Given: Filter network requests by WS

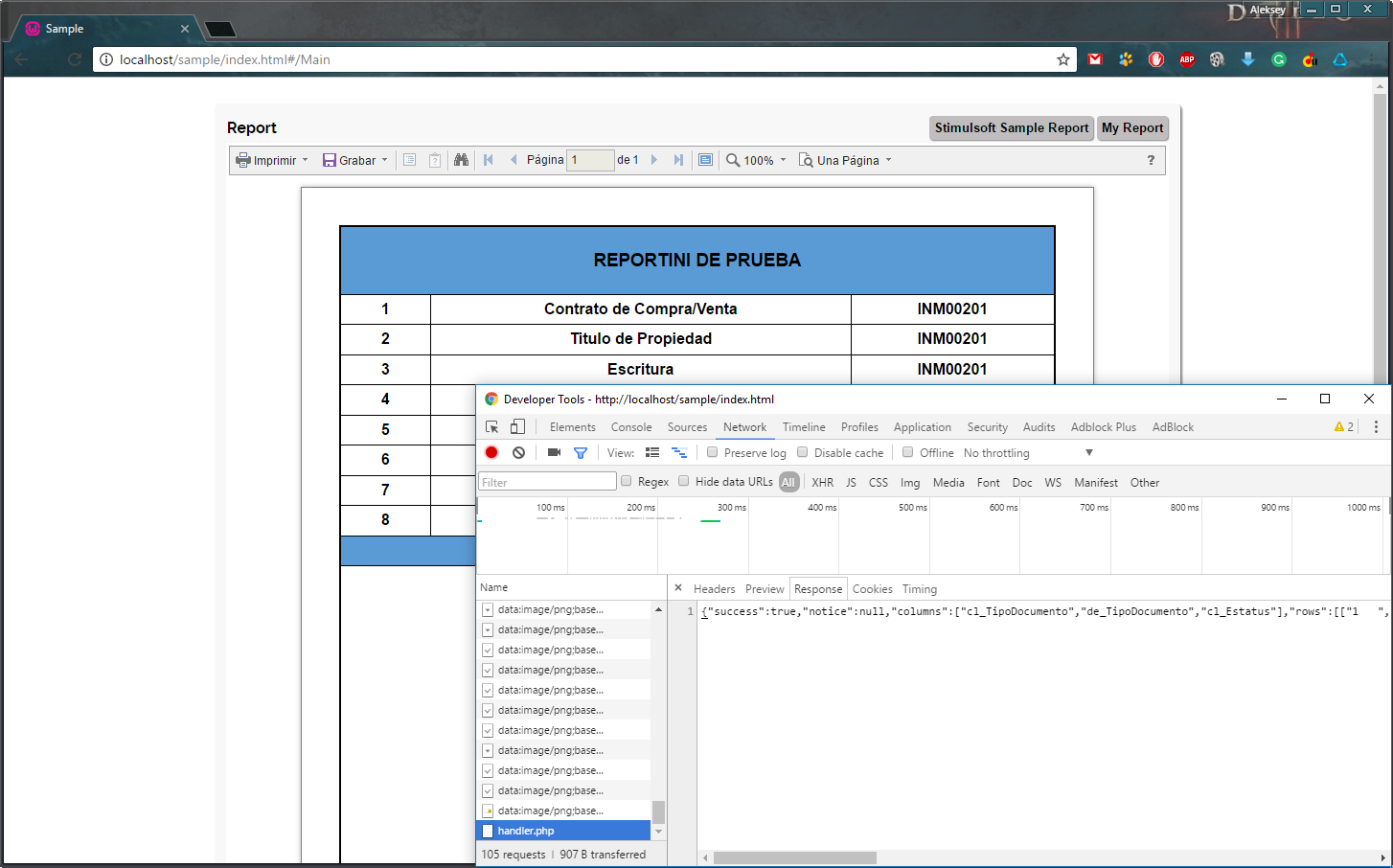Looking at the screenshot, I should (1053, 483).
